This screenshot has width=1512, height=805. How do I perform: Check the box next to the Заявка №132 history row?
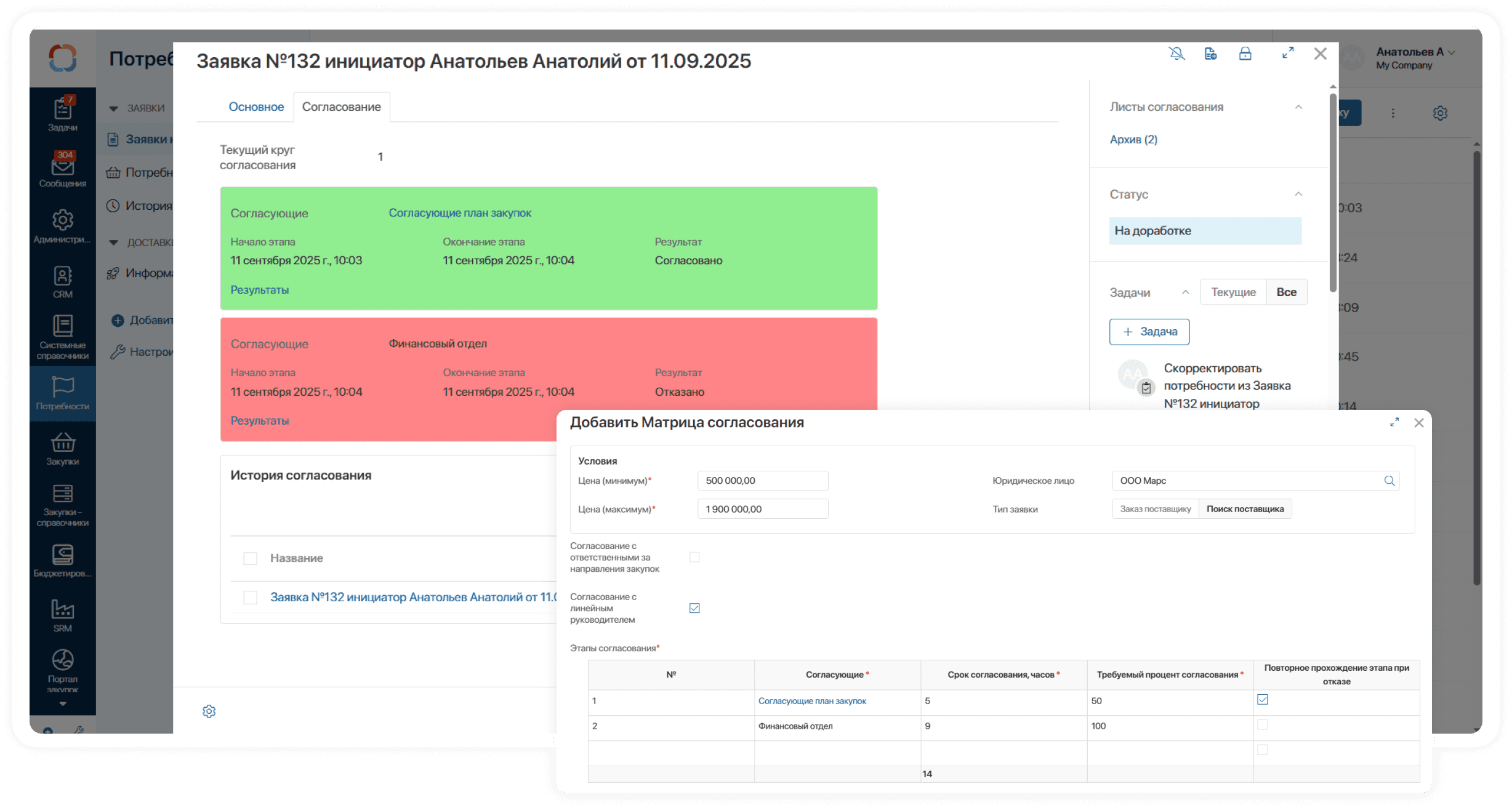[250, 597]
